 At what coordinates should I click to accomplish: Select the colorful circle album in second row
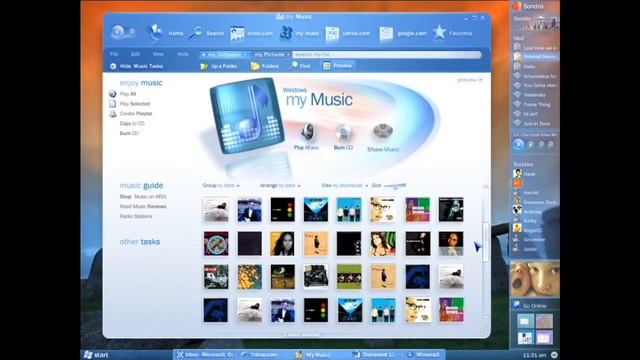click(216, 244)
